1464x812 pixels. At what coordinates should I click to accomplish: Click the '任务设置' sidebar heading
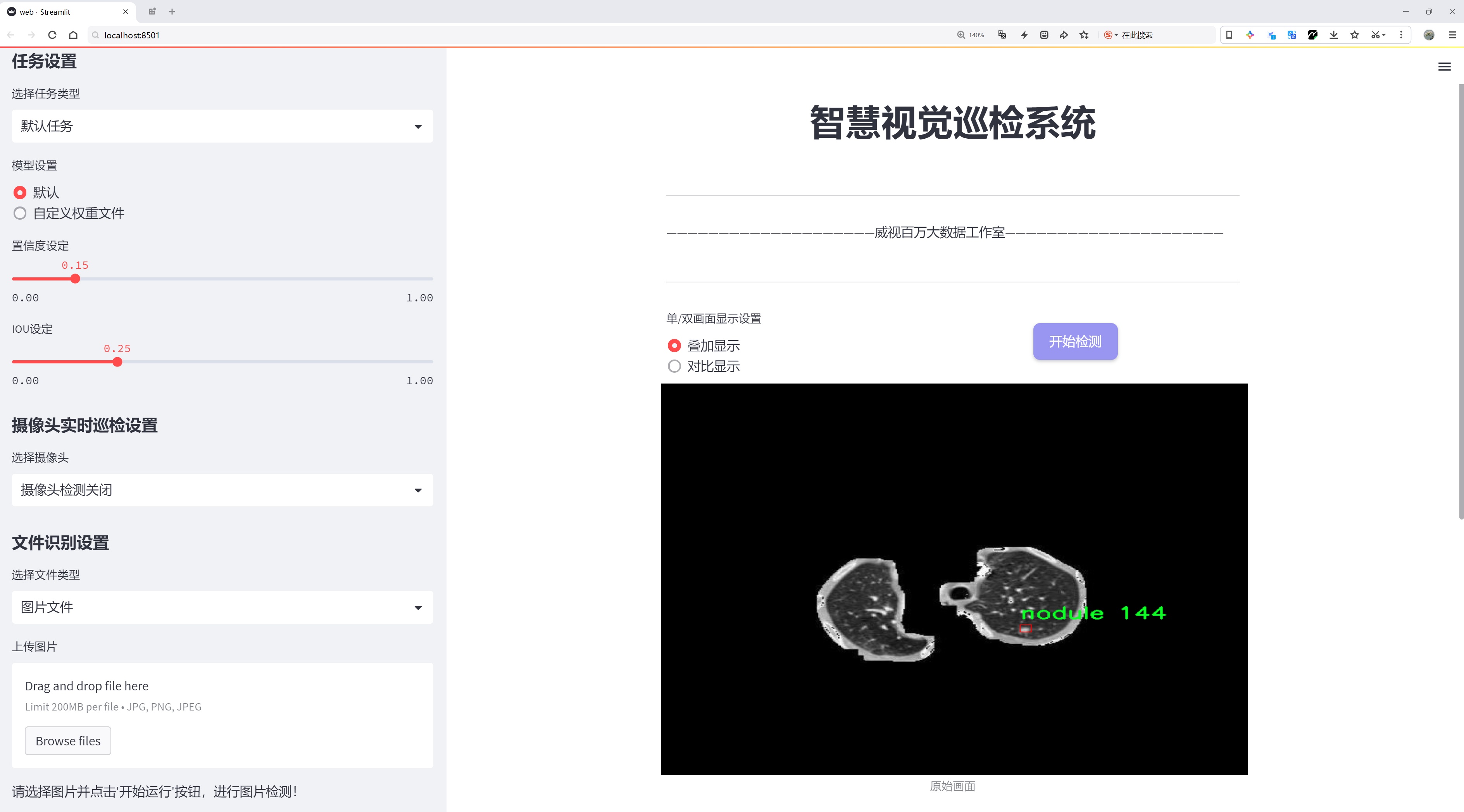coord(44,61)
